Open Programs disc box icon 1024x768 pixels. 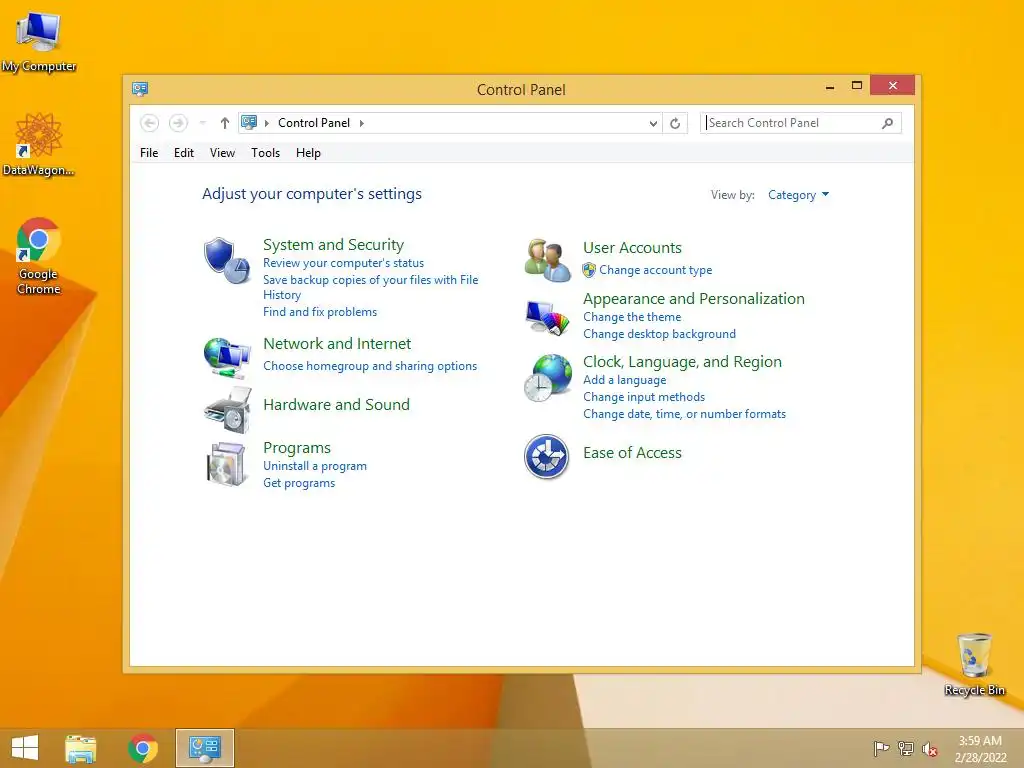pos(226,464)
